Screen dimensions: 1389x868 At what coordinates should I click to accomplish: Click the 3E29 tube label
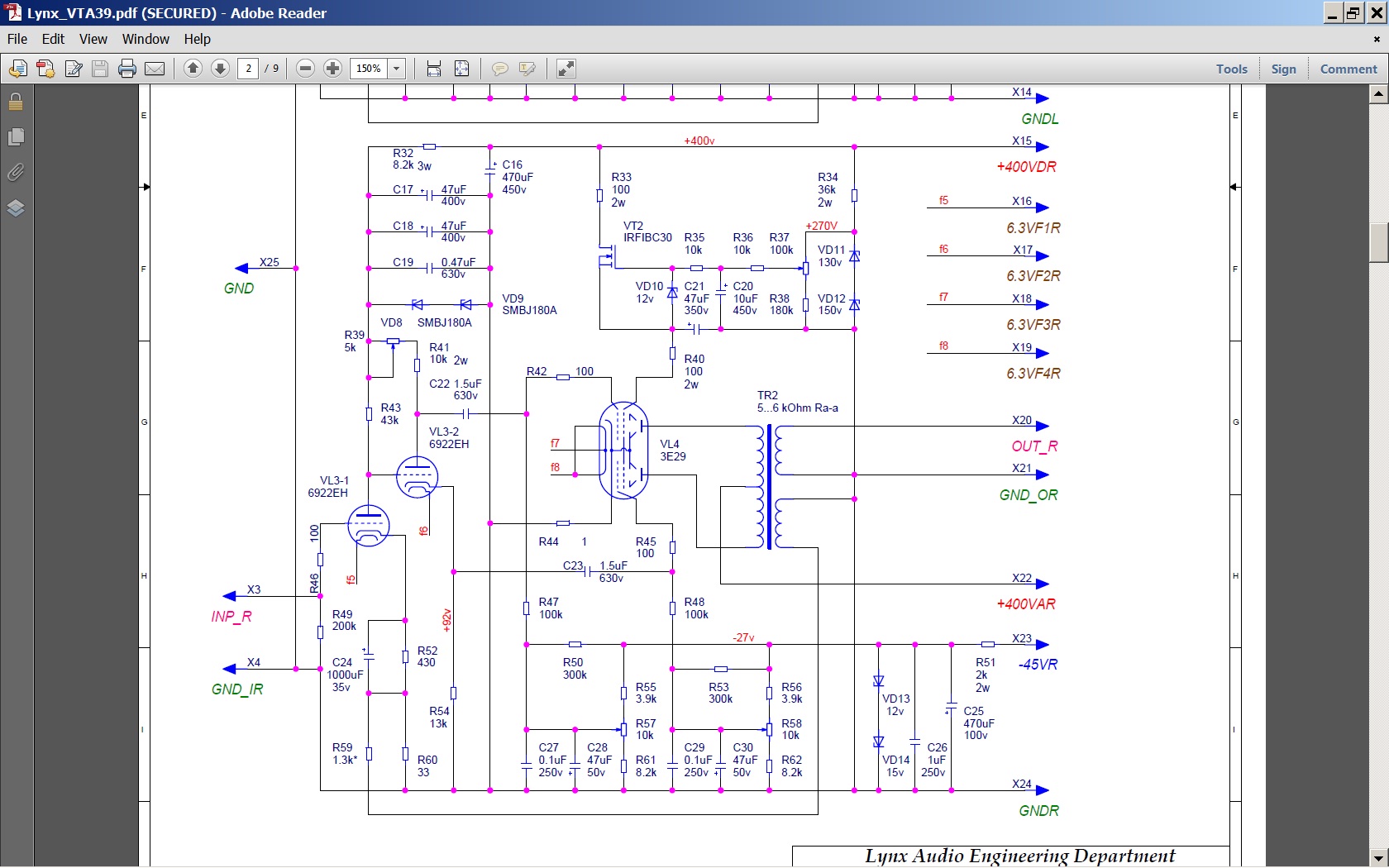(x=673, y=456)
